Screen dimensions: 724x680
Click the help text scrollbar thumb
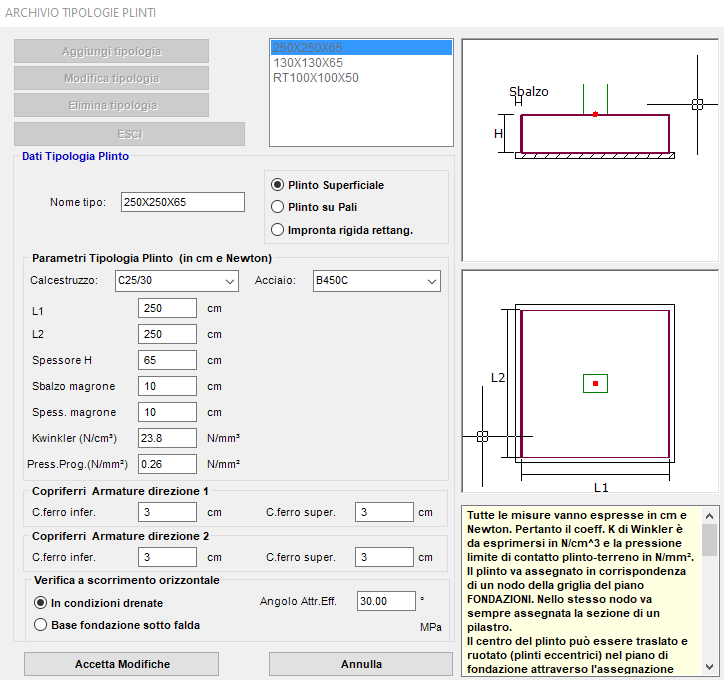[709, 540]
